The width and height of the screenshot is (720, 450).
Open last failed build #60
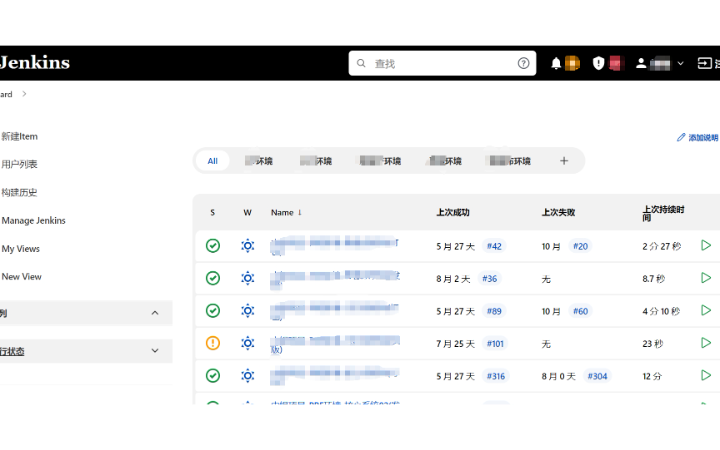580,311
